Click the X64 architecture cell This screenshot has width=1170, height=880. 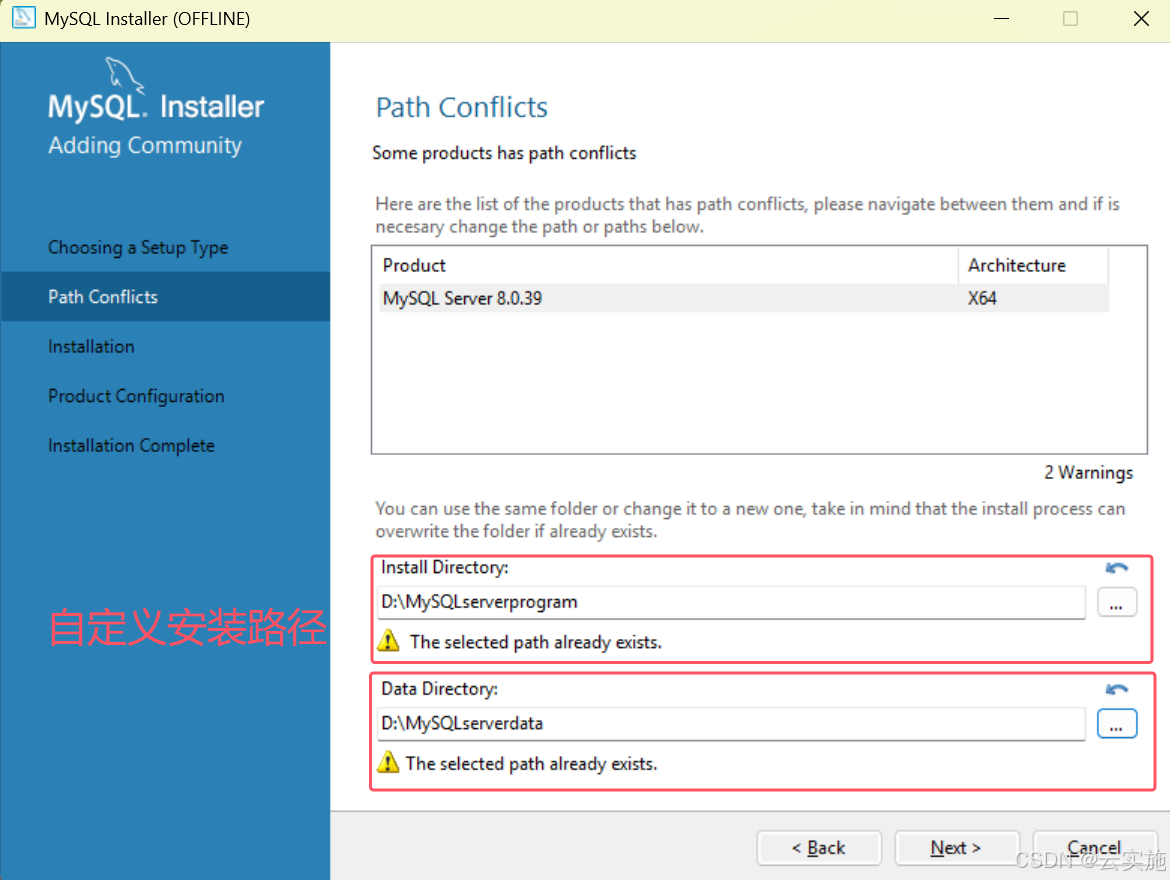(982, 299)
